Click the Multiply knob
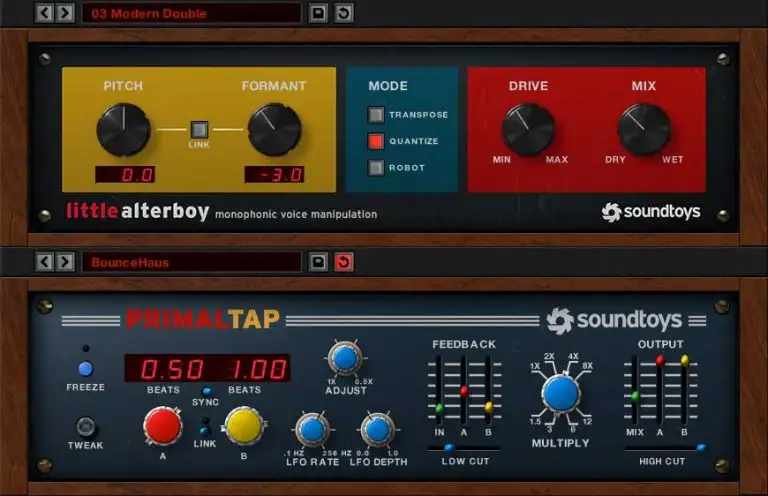Viewport: 768px width, 496px height. click(561, 394)
